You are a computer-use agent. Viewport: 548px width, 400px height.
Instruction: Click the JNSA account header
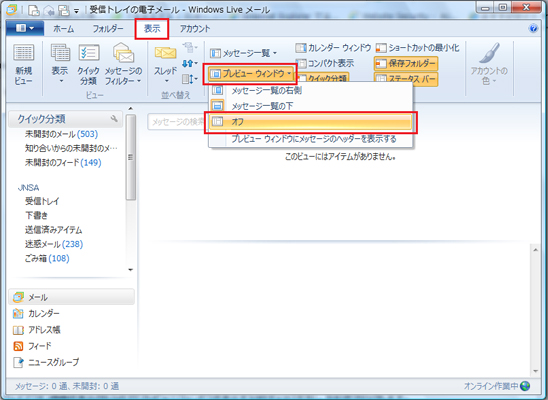(28, 188)
